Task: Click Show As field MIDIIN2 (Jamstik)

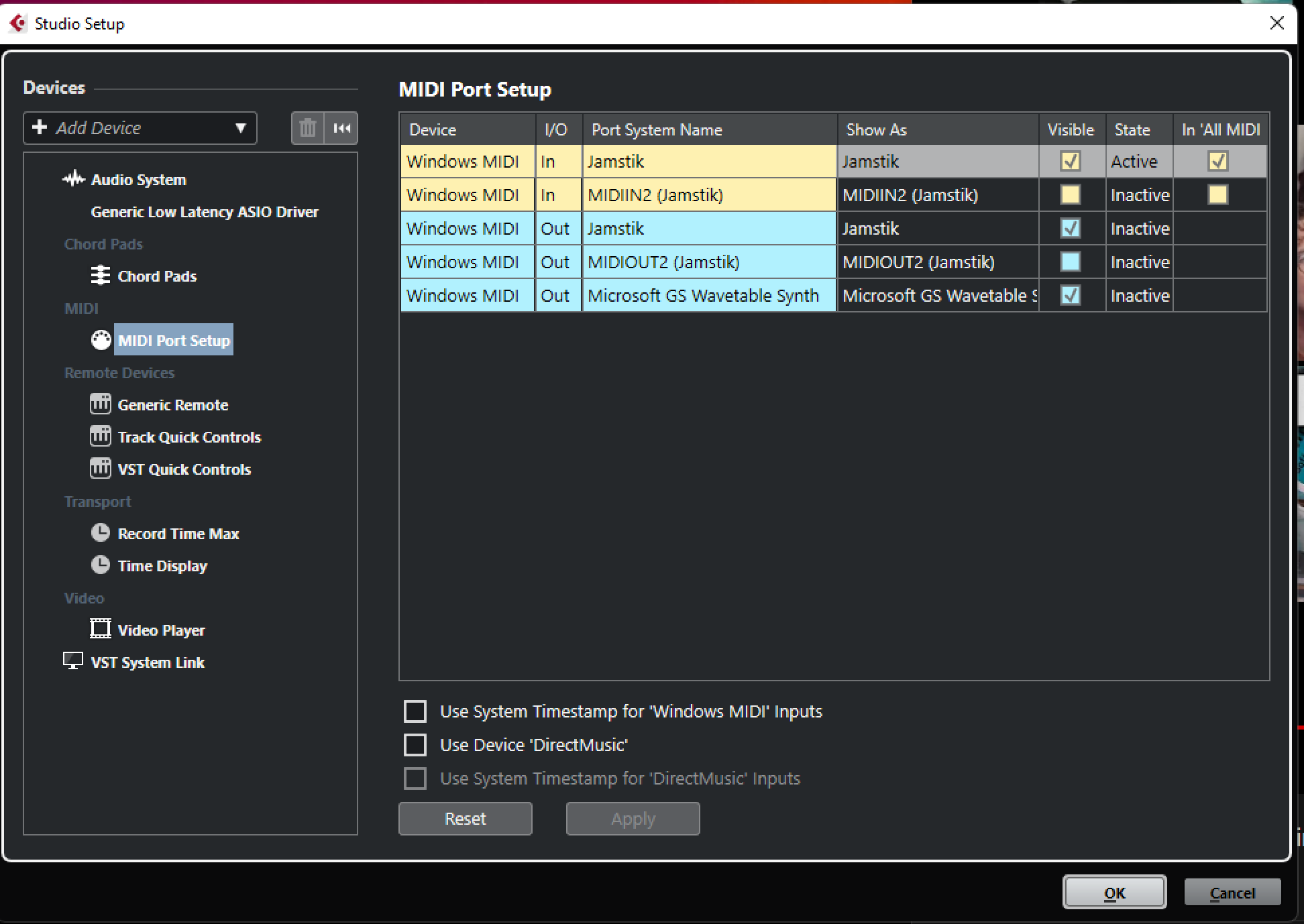Action: tap(938, 195)
